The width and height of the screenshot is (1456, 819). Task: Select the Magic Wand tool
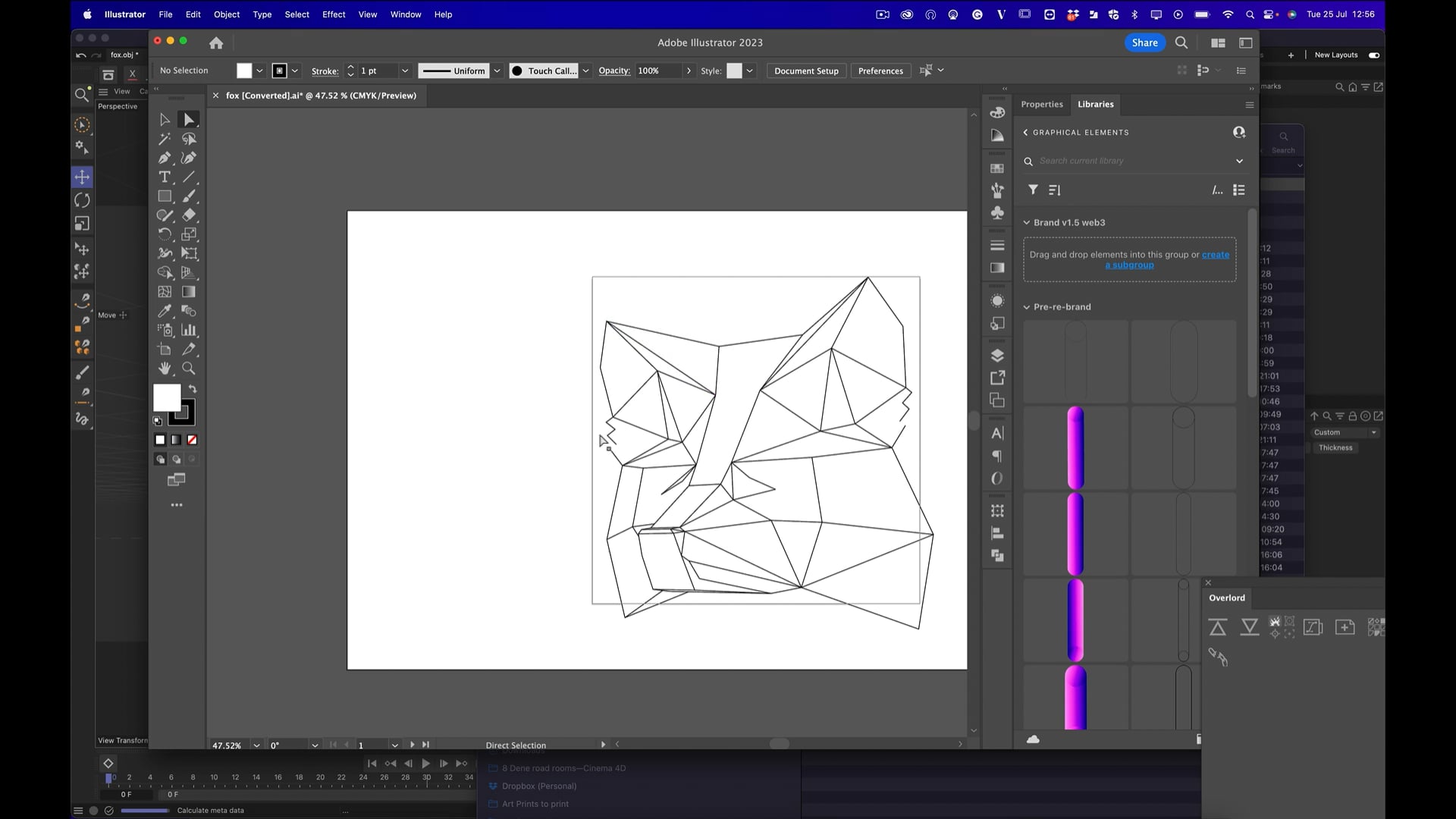coord(165,139)
